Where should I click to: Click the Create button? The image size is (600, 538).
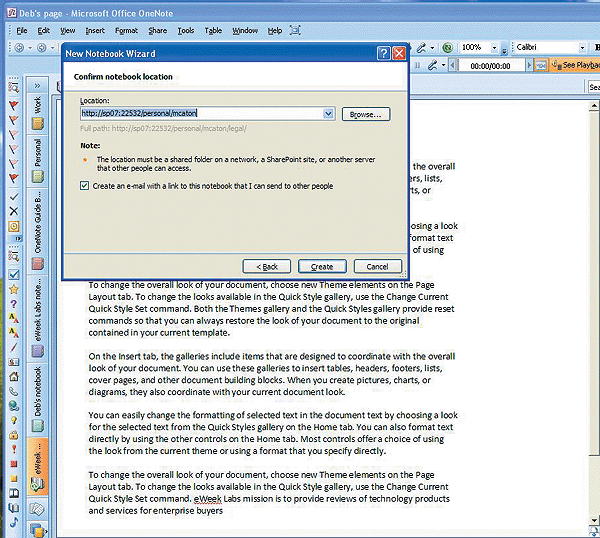click(x=322, y=267)
